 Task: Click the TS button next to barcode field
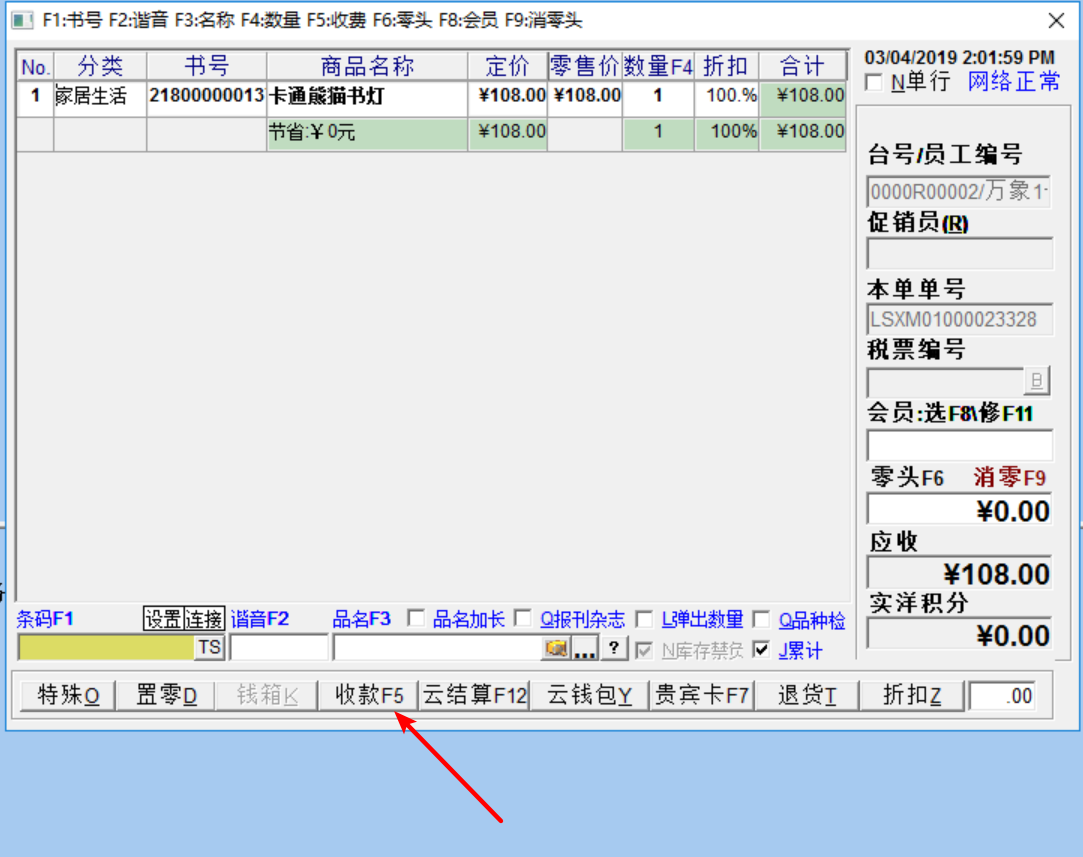tap(208, 648)
